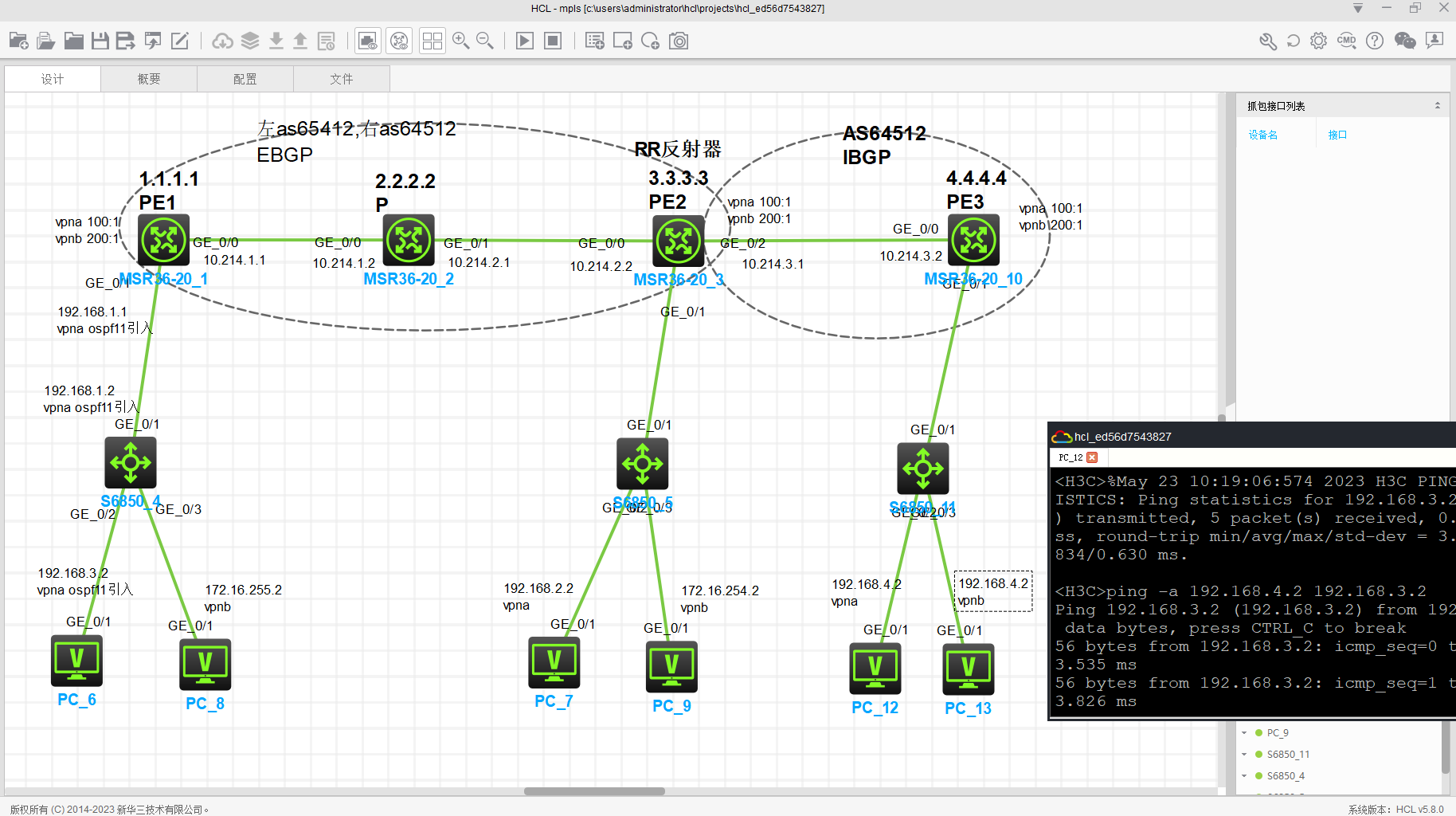Open settings gear icon in toolbar

point(1319,41)
